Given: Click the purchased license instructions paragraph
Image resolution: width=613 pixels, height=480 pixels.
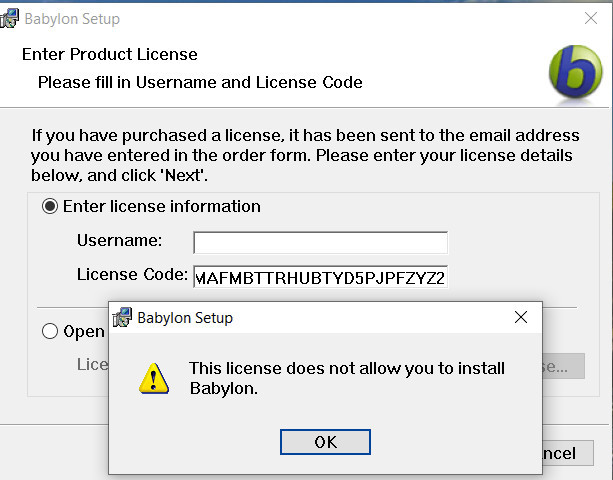Looking at the screenshot, I should coord(302,155).
